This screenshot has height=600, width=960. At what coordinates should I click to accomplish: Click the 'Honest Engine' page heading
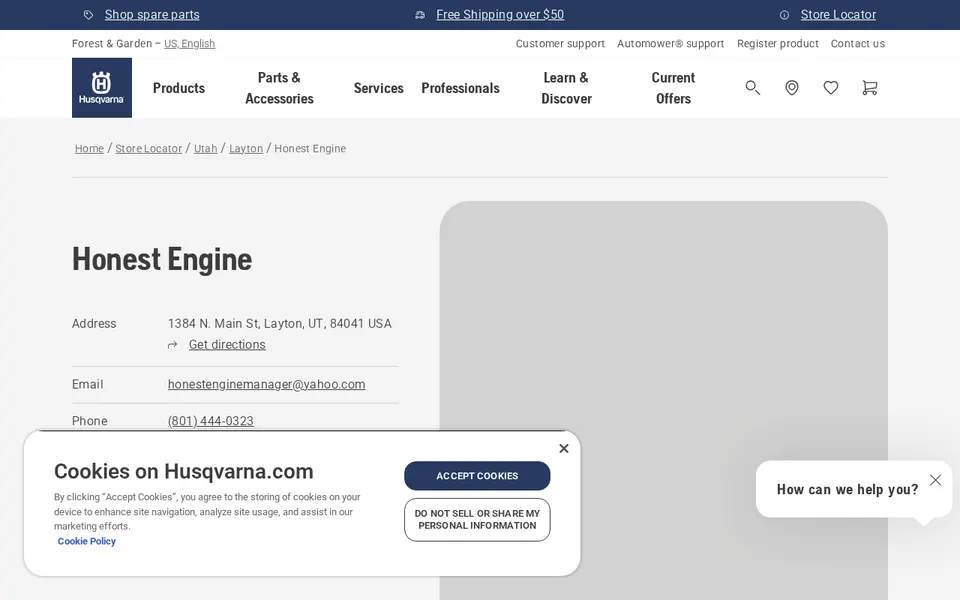[162, 259]
